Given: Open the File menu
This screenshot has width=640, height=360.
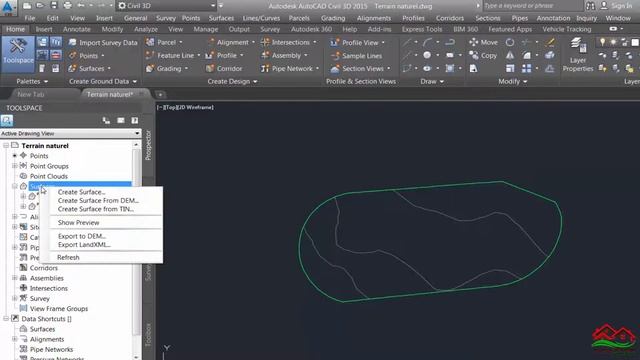Looking at the screenshot, I should [30, 18].
